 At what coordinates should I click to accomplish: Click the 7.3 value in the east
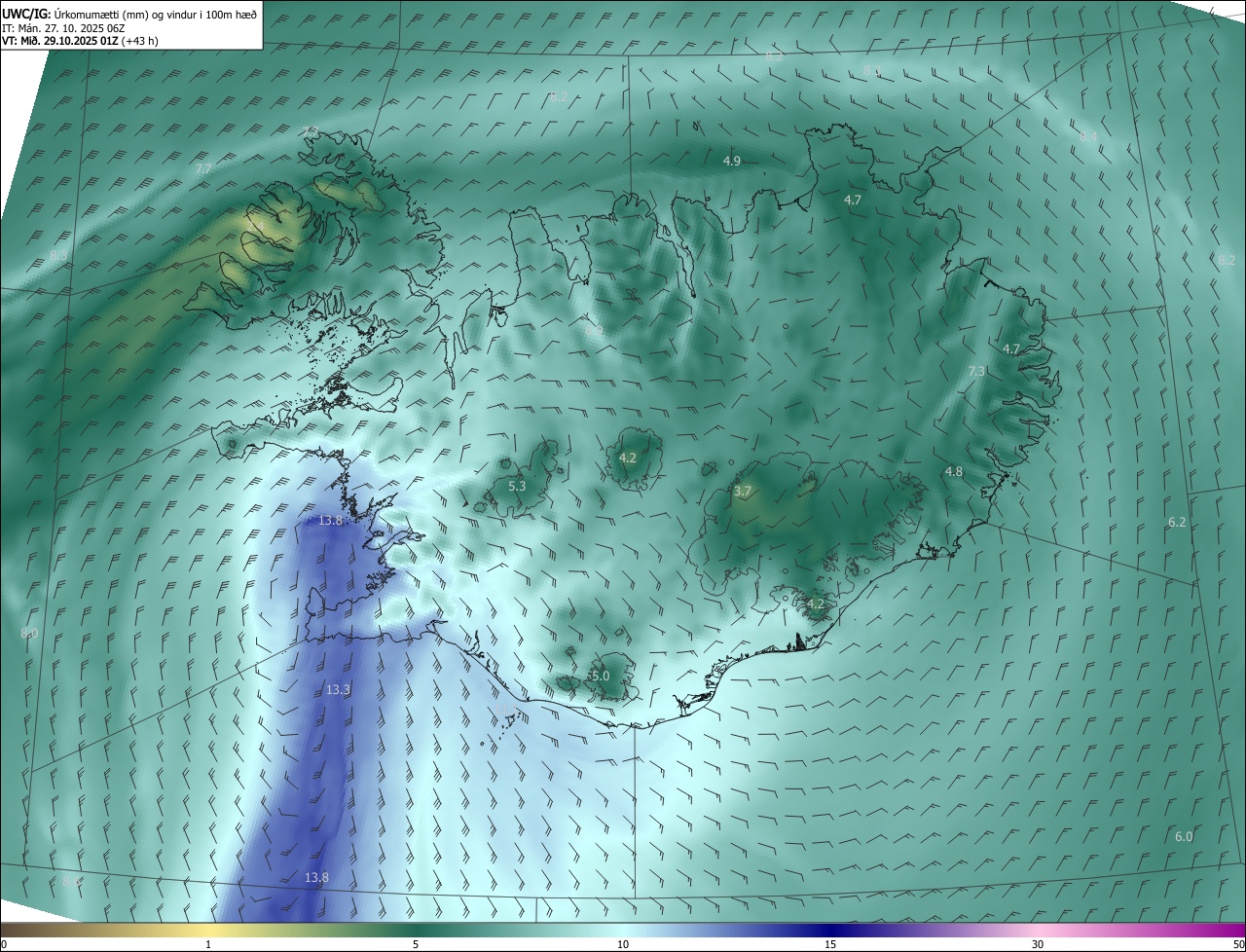point(976,371)
